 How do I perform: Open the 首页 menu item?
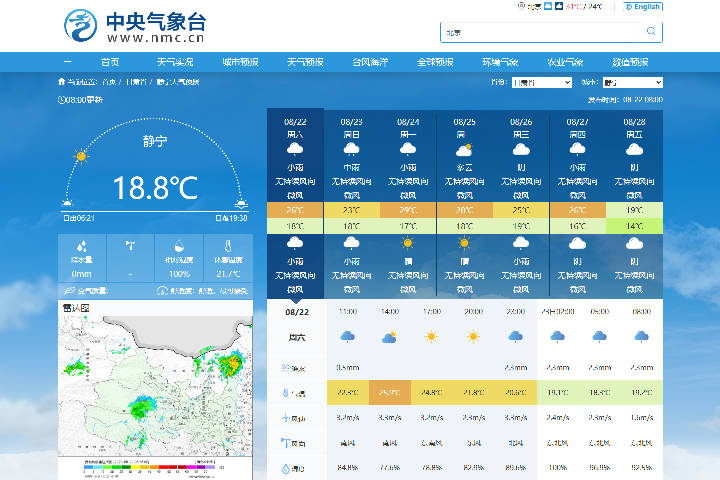(x=110, y=62)
